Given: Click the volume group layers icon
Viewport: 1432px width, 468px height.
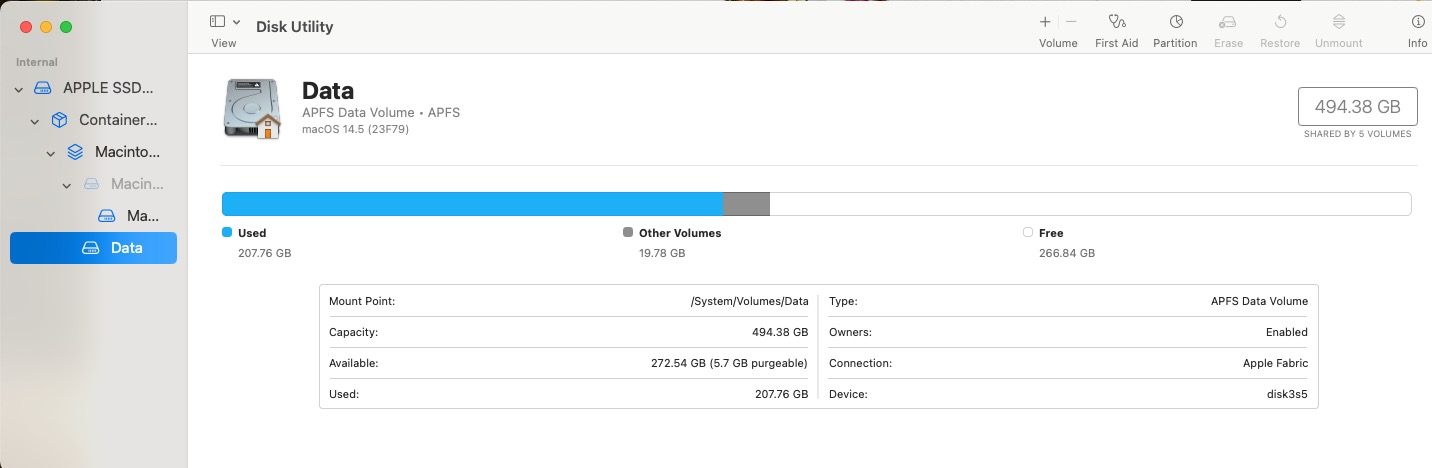Looking at the screenshot, I should click(x=75, y=152).
